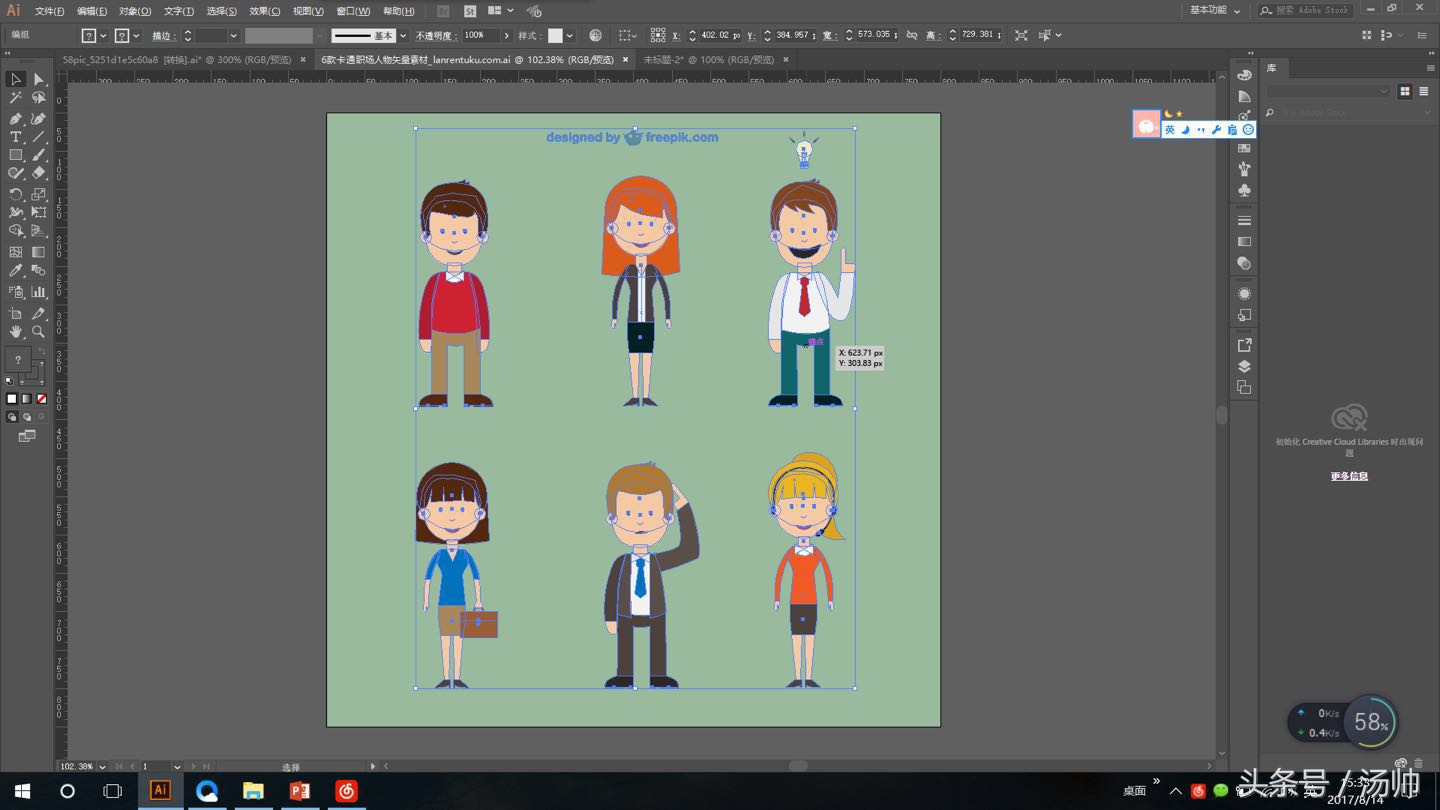Open the 效果(C) menu
Viewport: 1440px width, 810px height.
pos(265,11)
